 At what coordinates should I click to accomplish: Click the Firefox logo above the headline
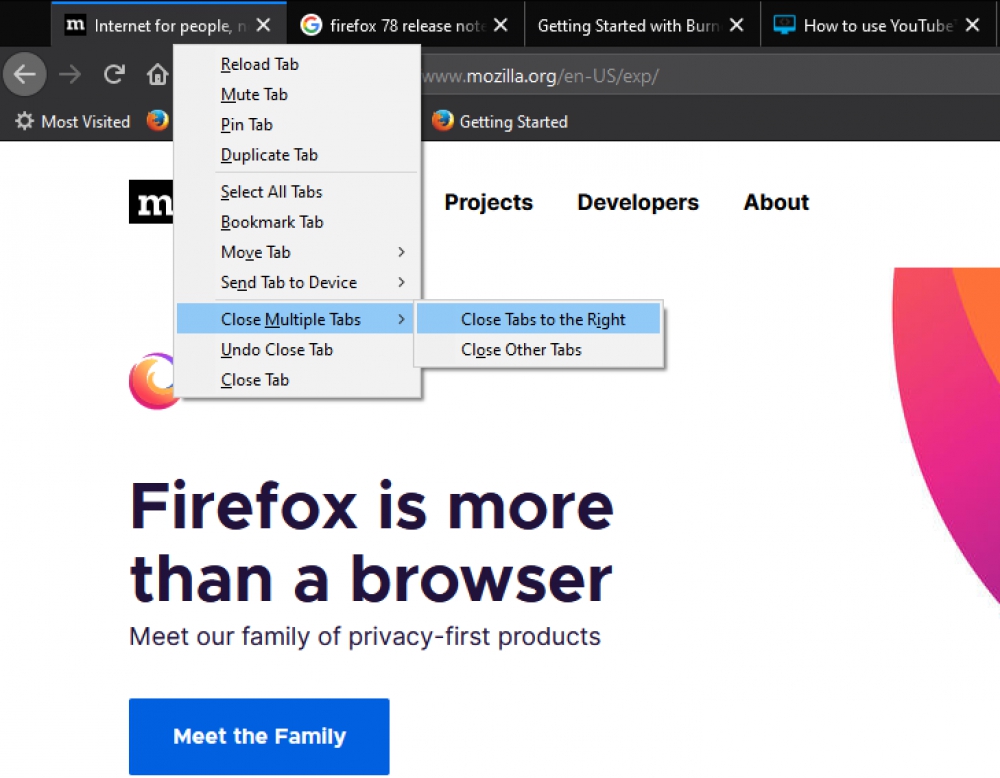coord(153,381)
